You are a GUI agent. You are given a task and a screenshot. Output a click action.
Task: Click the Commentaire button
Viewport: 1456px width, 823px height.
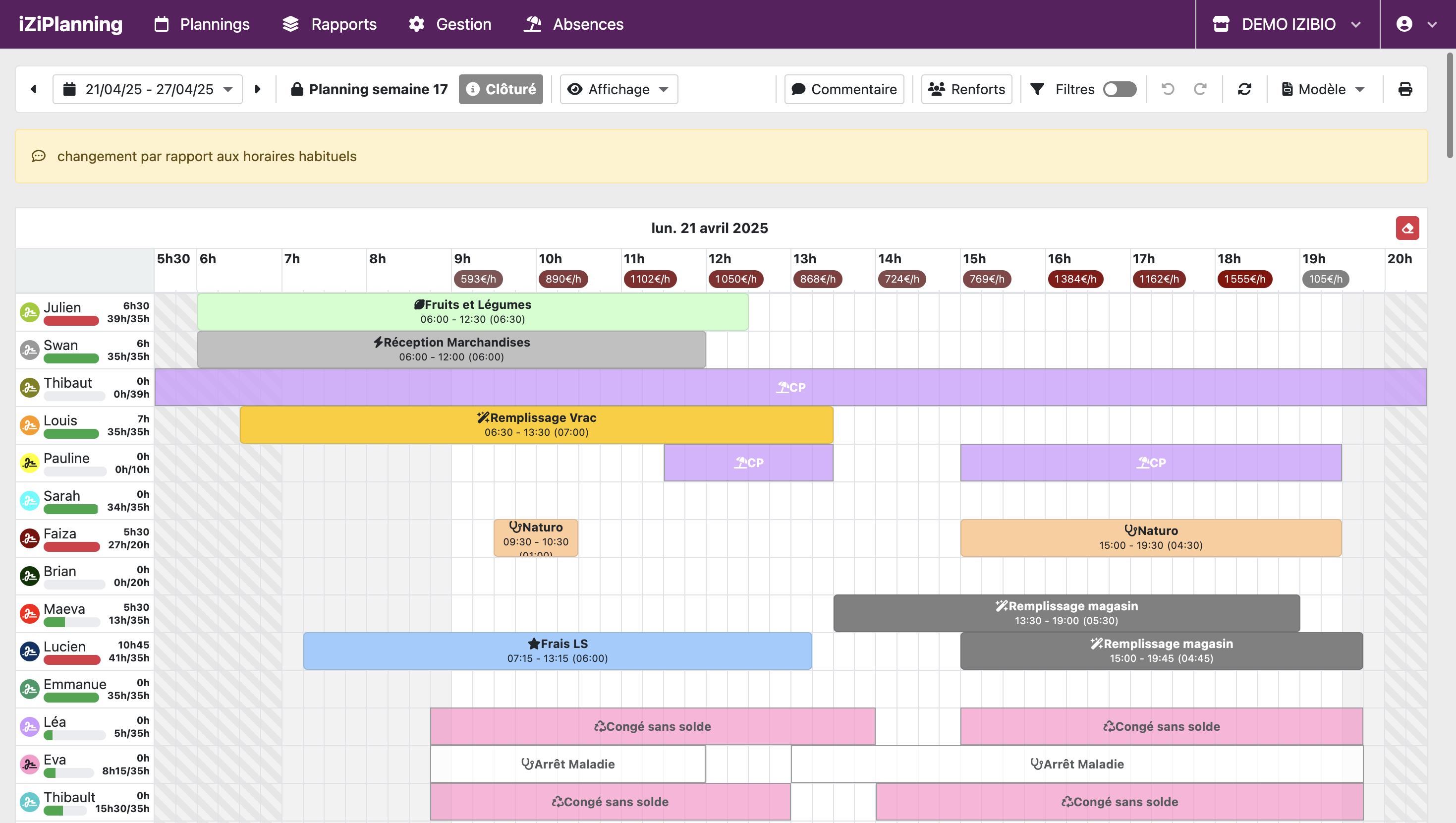pos(844,89)
